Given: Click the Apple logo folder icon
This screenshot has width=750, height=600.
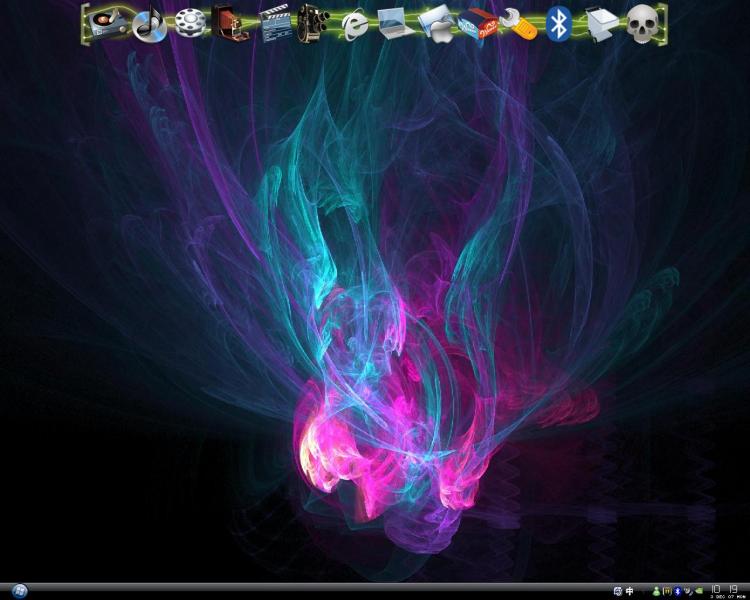Looking at the screenshot, I should tap(437, 24).
